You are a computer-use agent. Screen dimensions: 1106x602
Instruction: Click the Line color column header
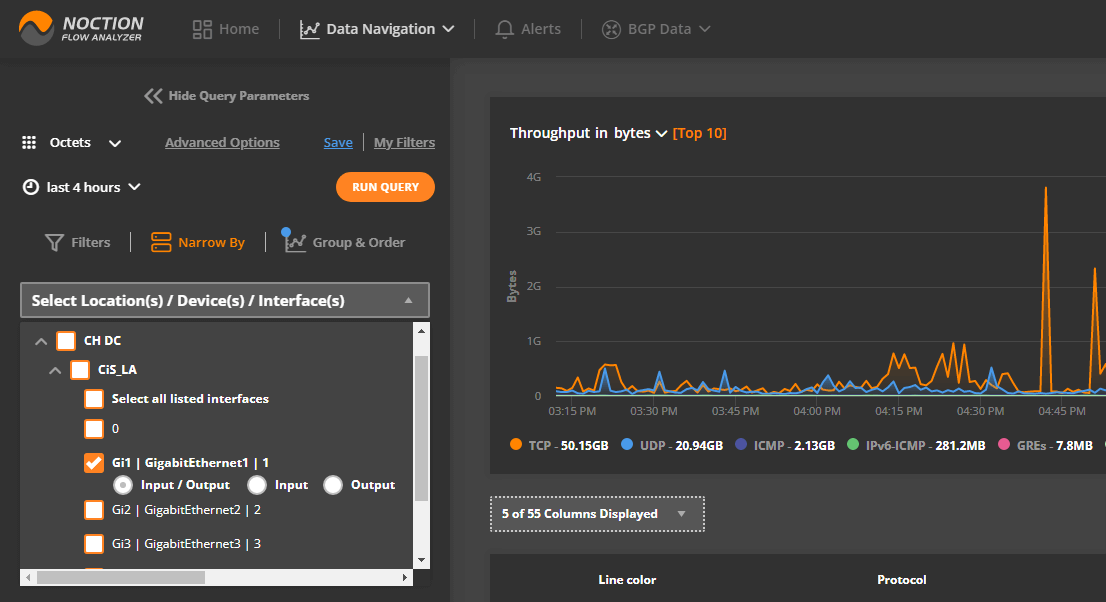pyautogui.click(x=627, y=579)
